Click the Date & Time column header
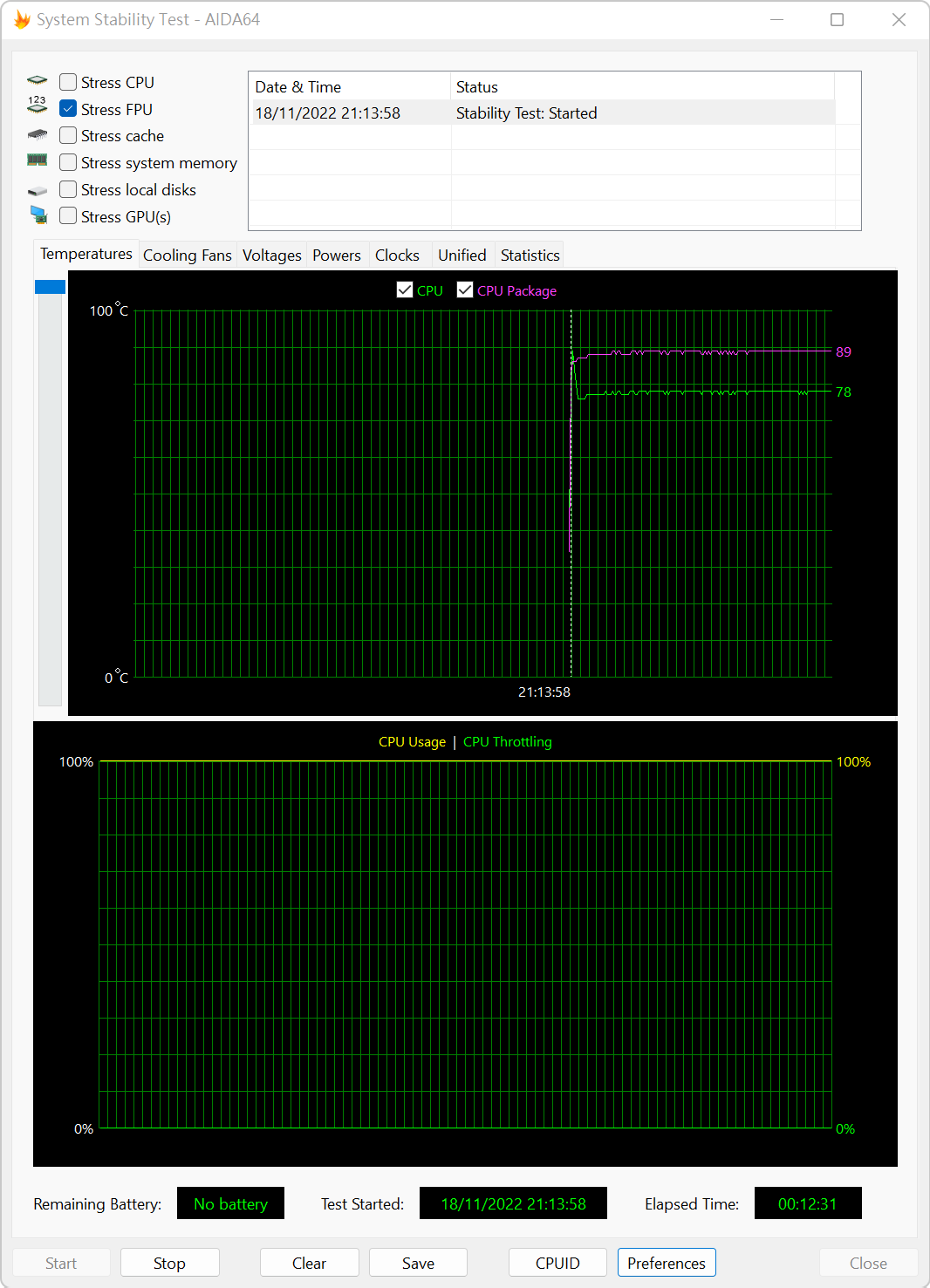Image resolution: width=930 pixels, height=1288 pixels. [x=350, y=86]
